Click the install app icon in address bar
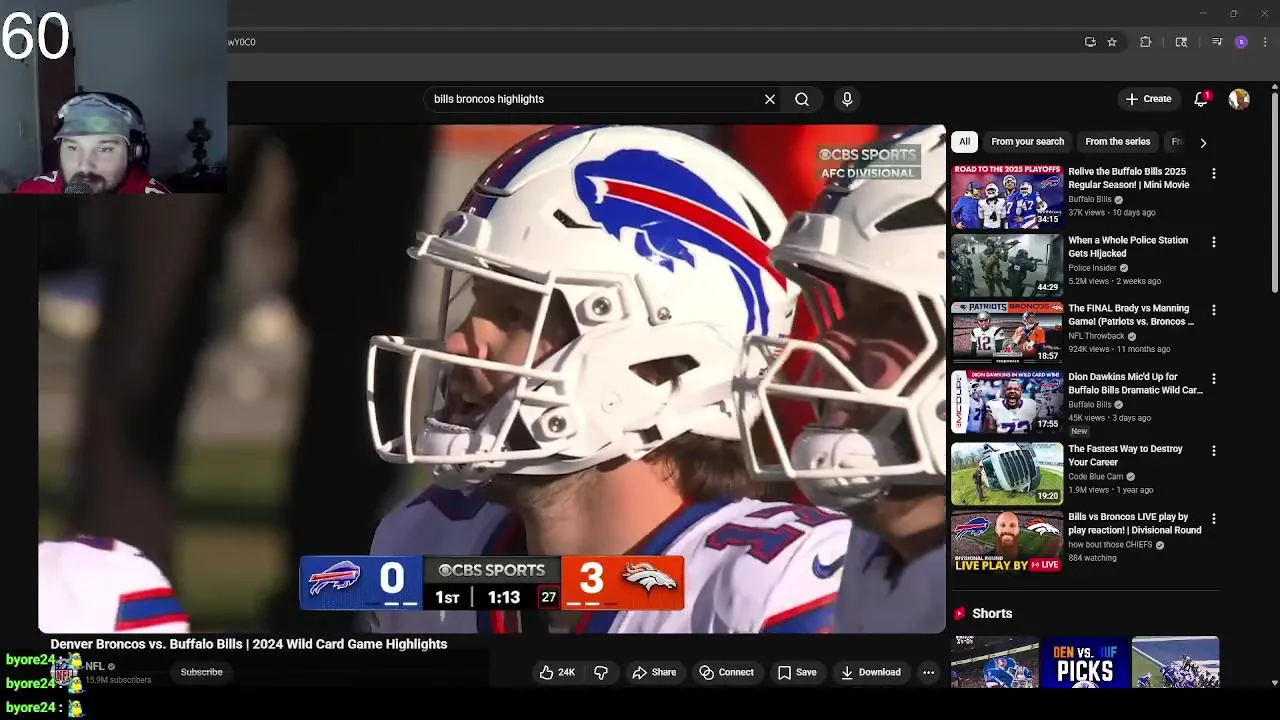 pos(1090,42)
